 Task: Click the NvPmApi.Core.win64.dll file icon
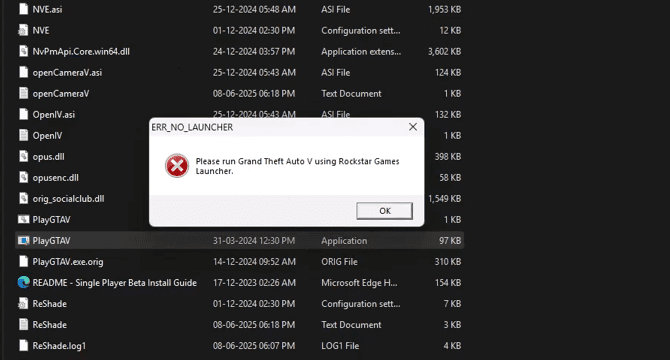[x=24, y=51]
